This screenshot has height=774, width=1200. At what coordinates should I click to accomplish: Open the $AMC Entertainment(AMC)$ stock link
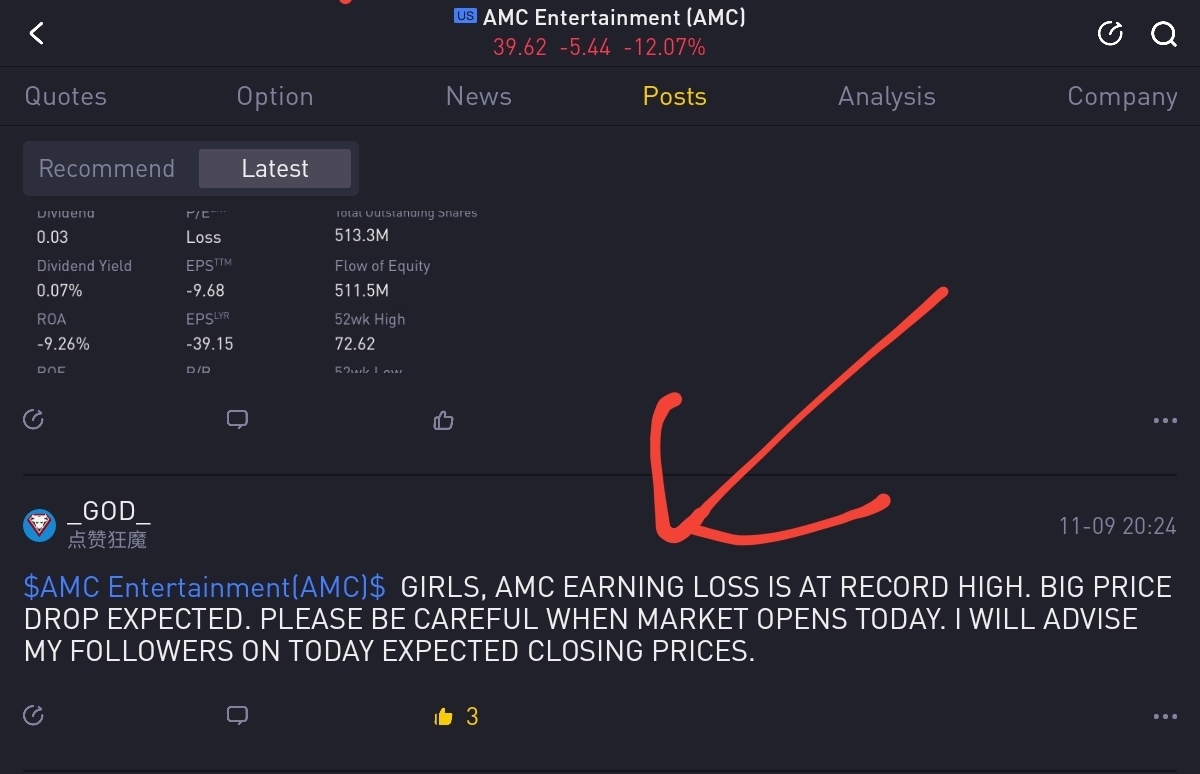[x=205, y=587]
